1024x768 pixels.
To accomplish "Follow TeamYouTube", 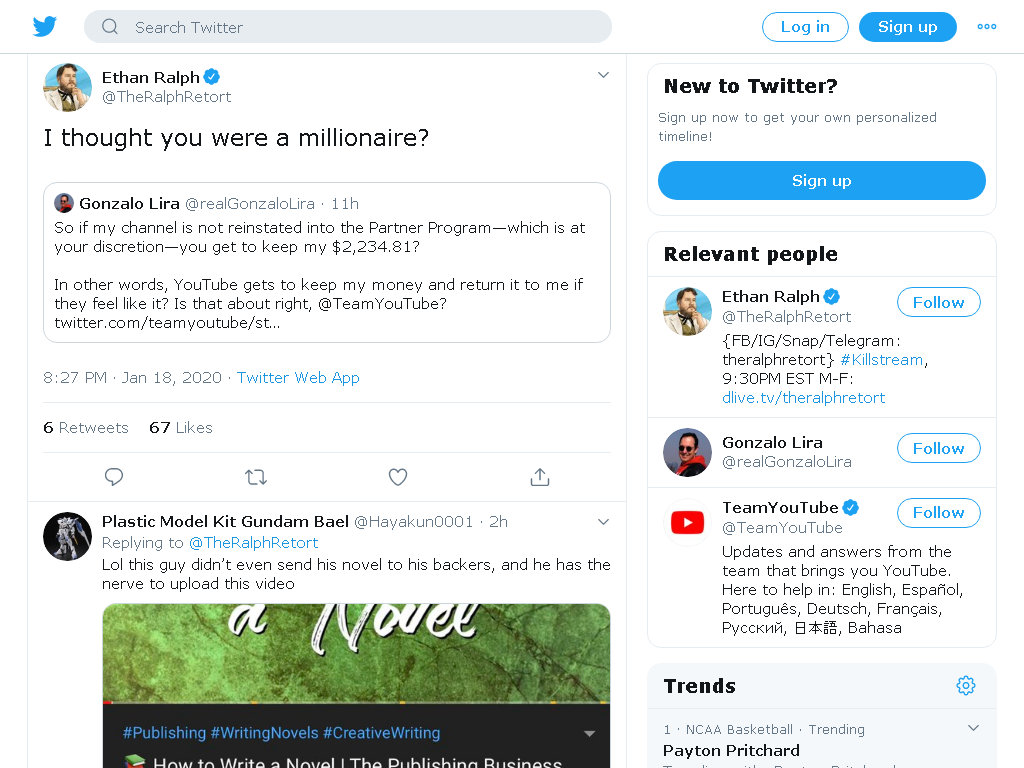I will point(938,513).
